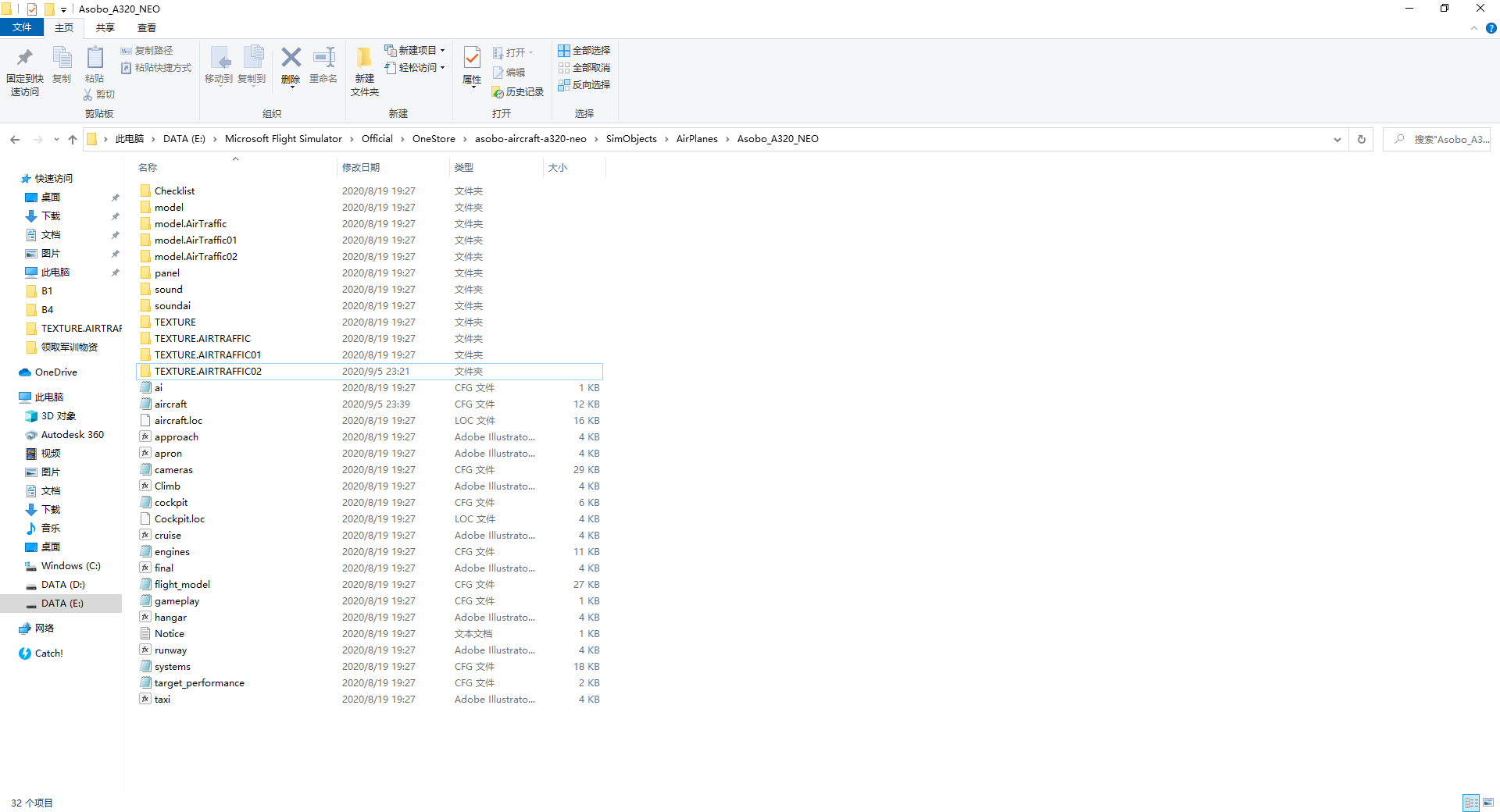
Task: Select Windows (C:) drive
Action: coord(62,566)
